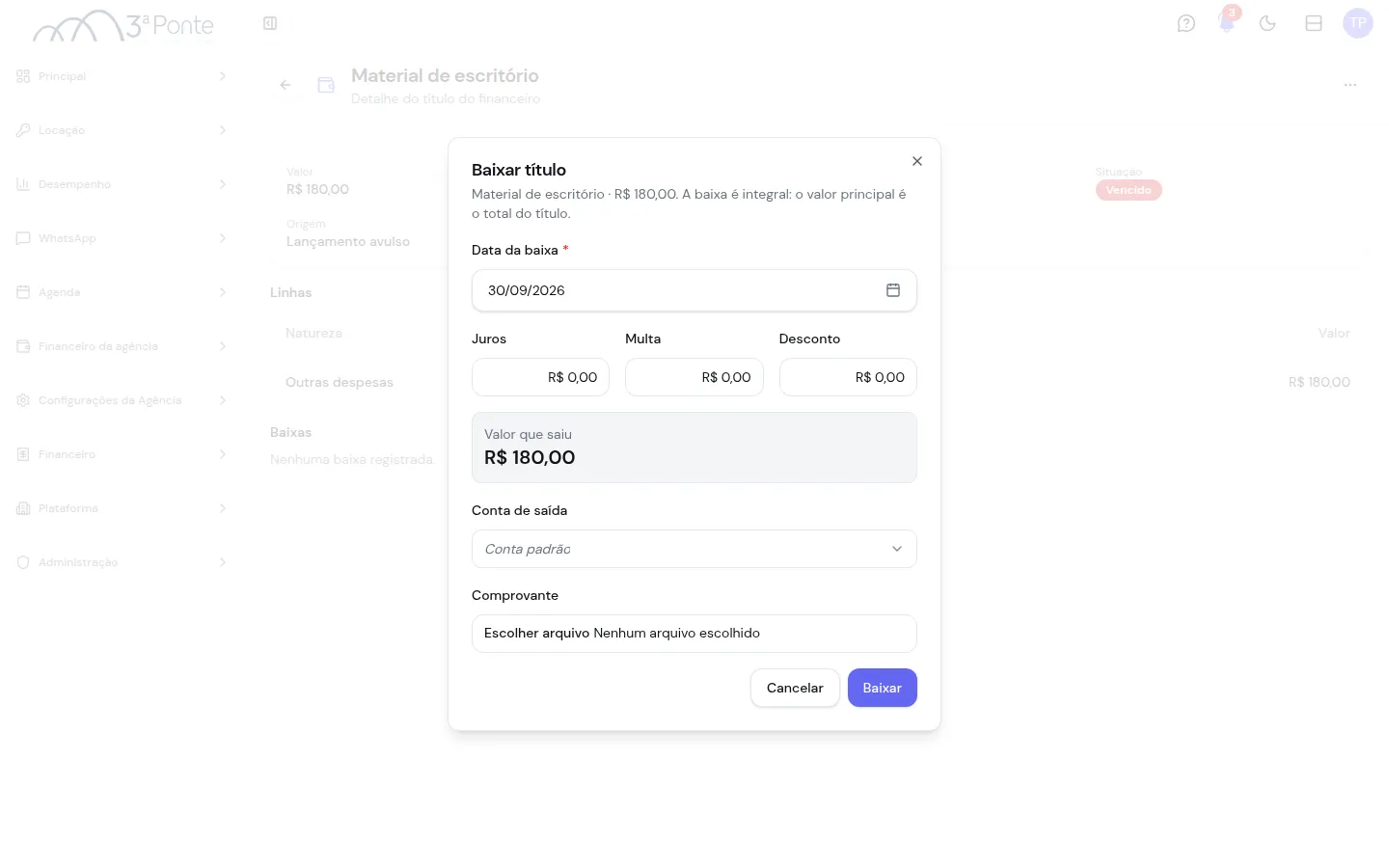Focus the Desconto amount field

(x=848, y=377)
